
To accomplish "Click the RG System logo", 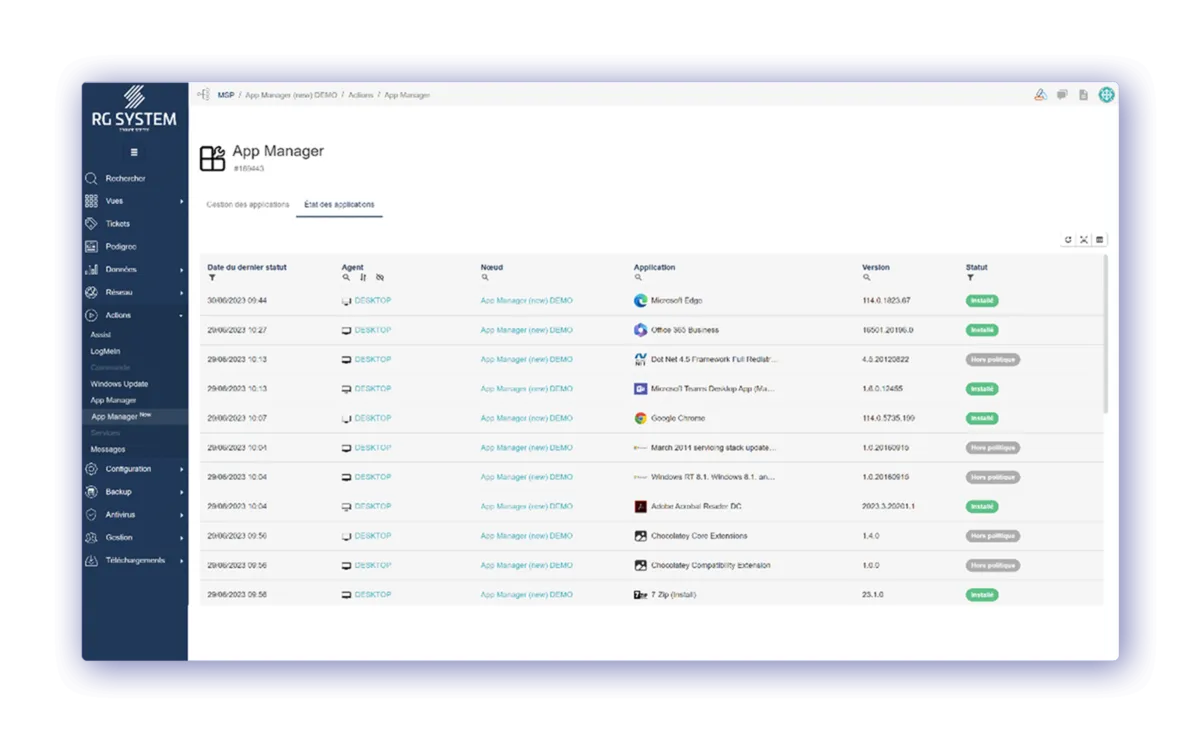I will tap(134, 108).
